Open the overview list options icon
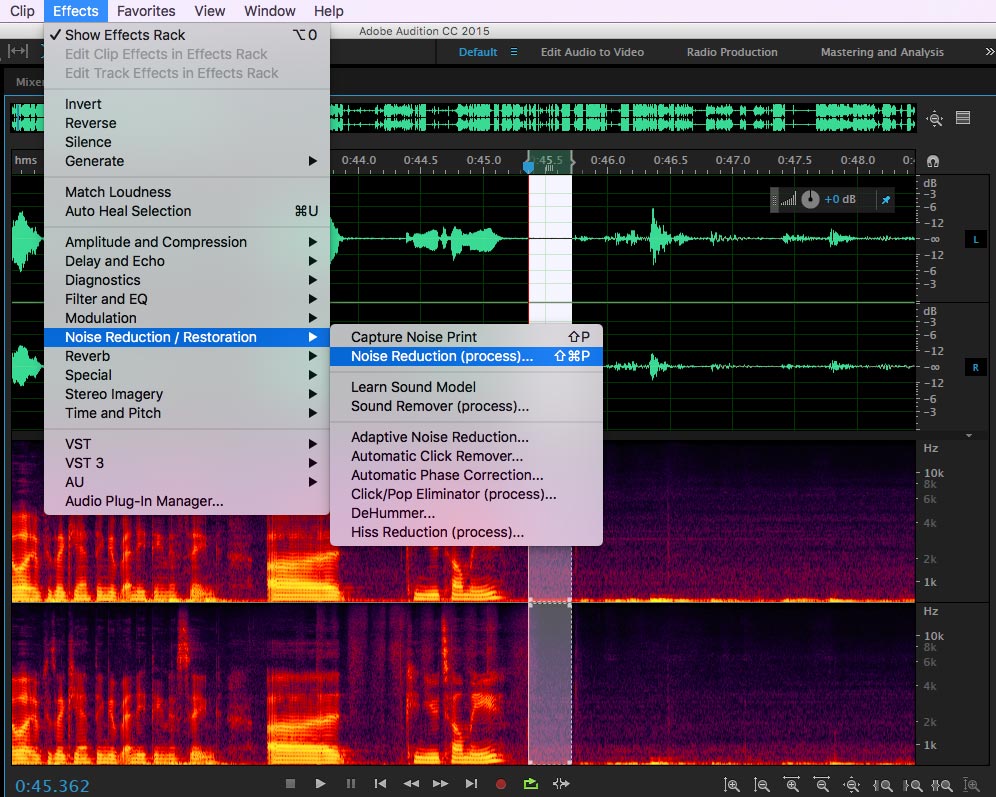This screenshot has height=797, width=996. pos(963,118)
